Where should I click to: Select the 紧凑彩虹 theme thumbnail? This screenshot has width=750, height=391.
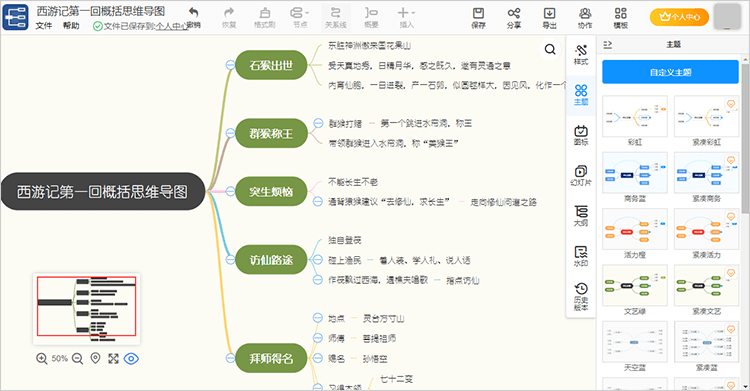[x=706, y=116]
